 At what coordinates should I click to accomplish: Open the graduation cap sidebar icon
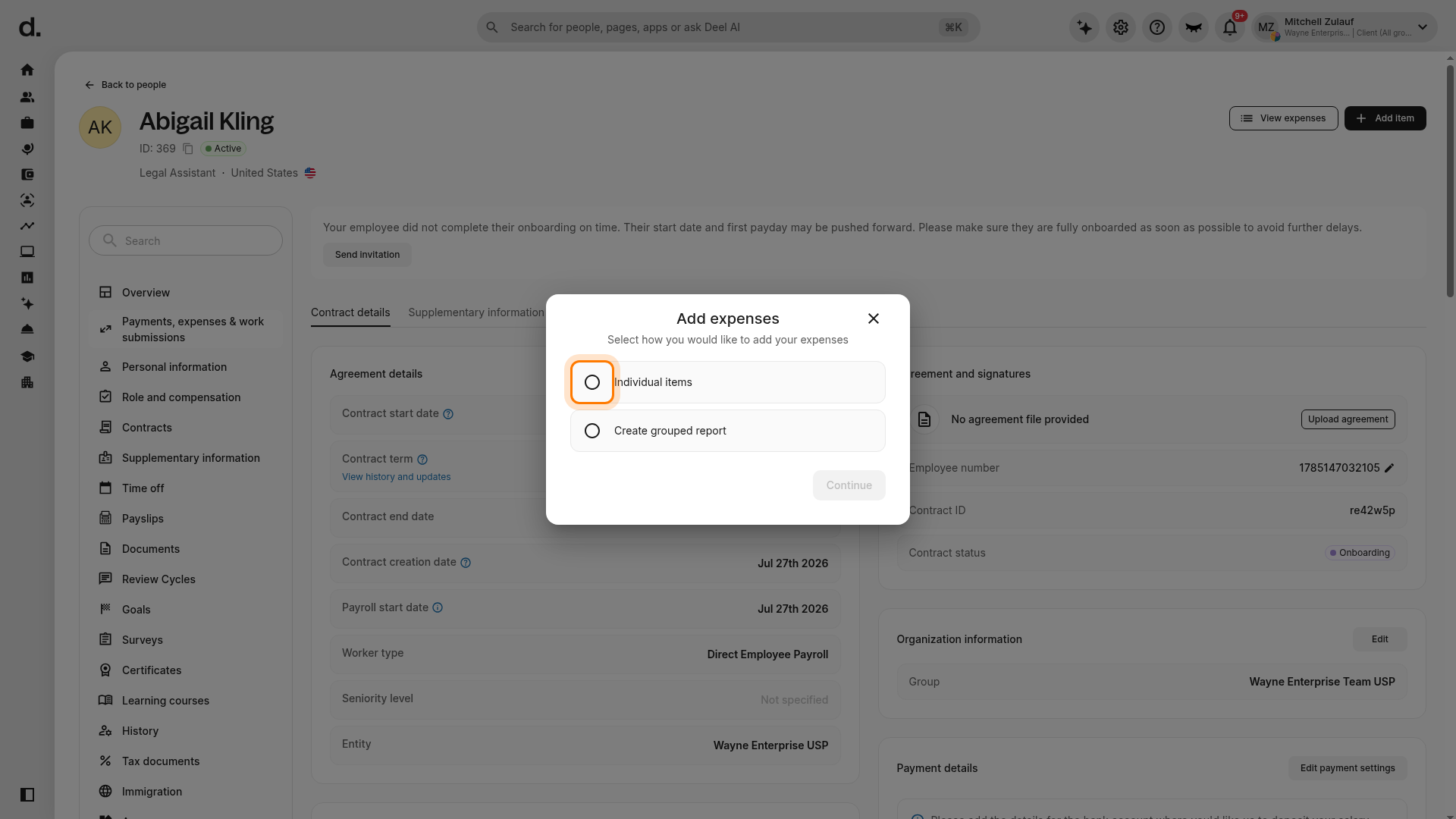tap(27, 356)
